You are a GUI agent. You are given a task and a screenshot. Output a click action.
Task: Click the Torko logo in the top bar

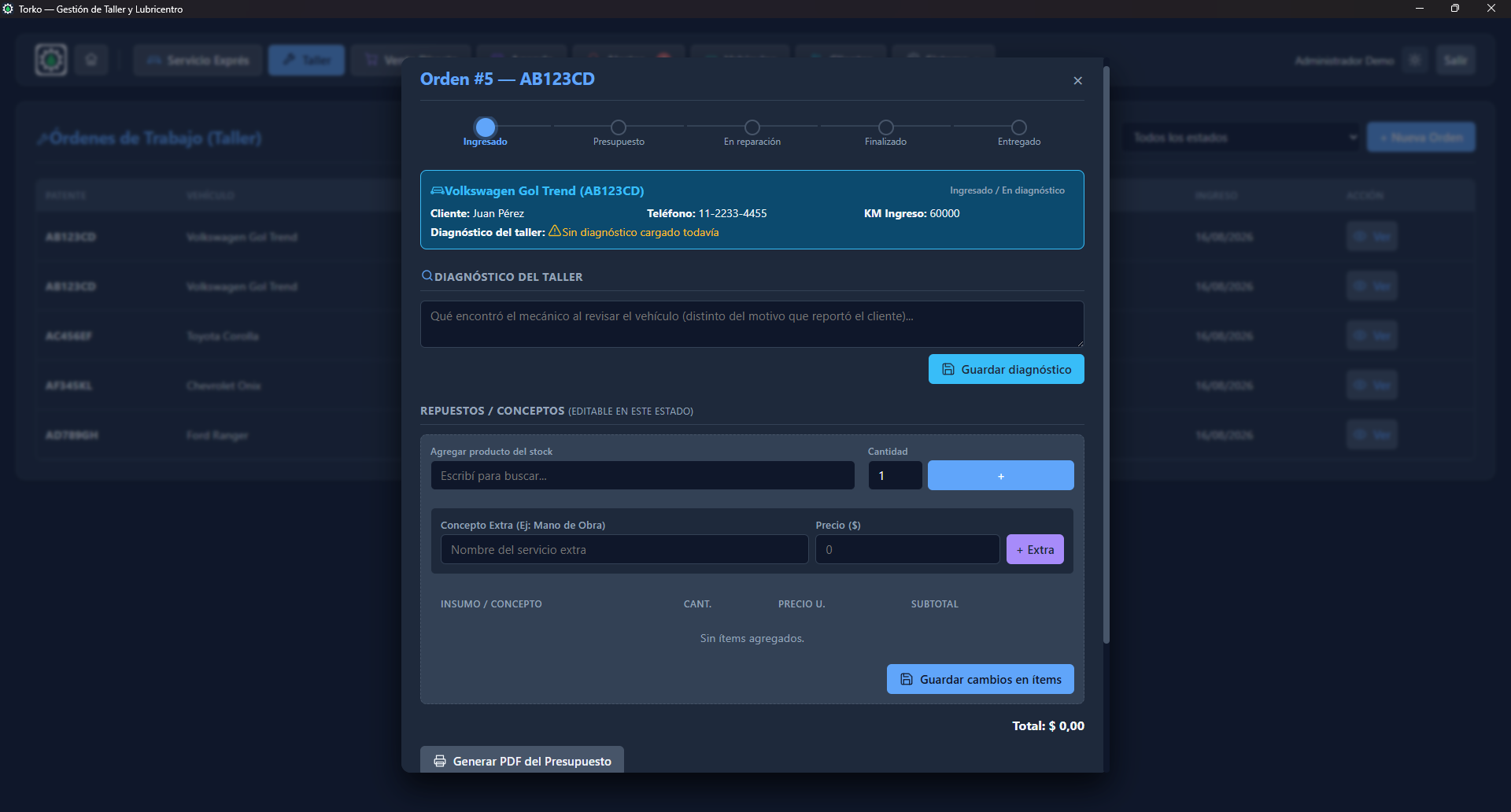pyautogui.click(x=51, y=60)
